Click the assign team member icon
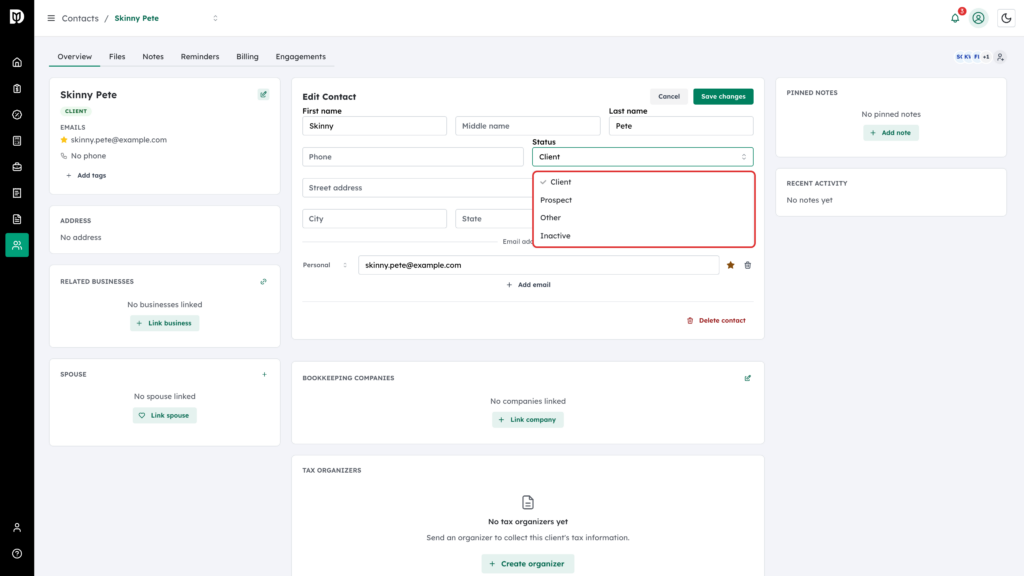 pyautogui.click(x=1000, y=57)
